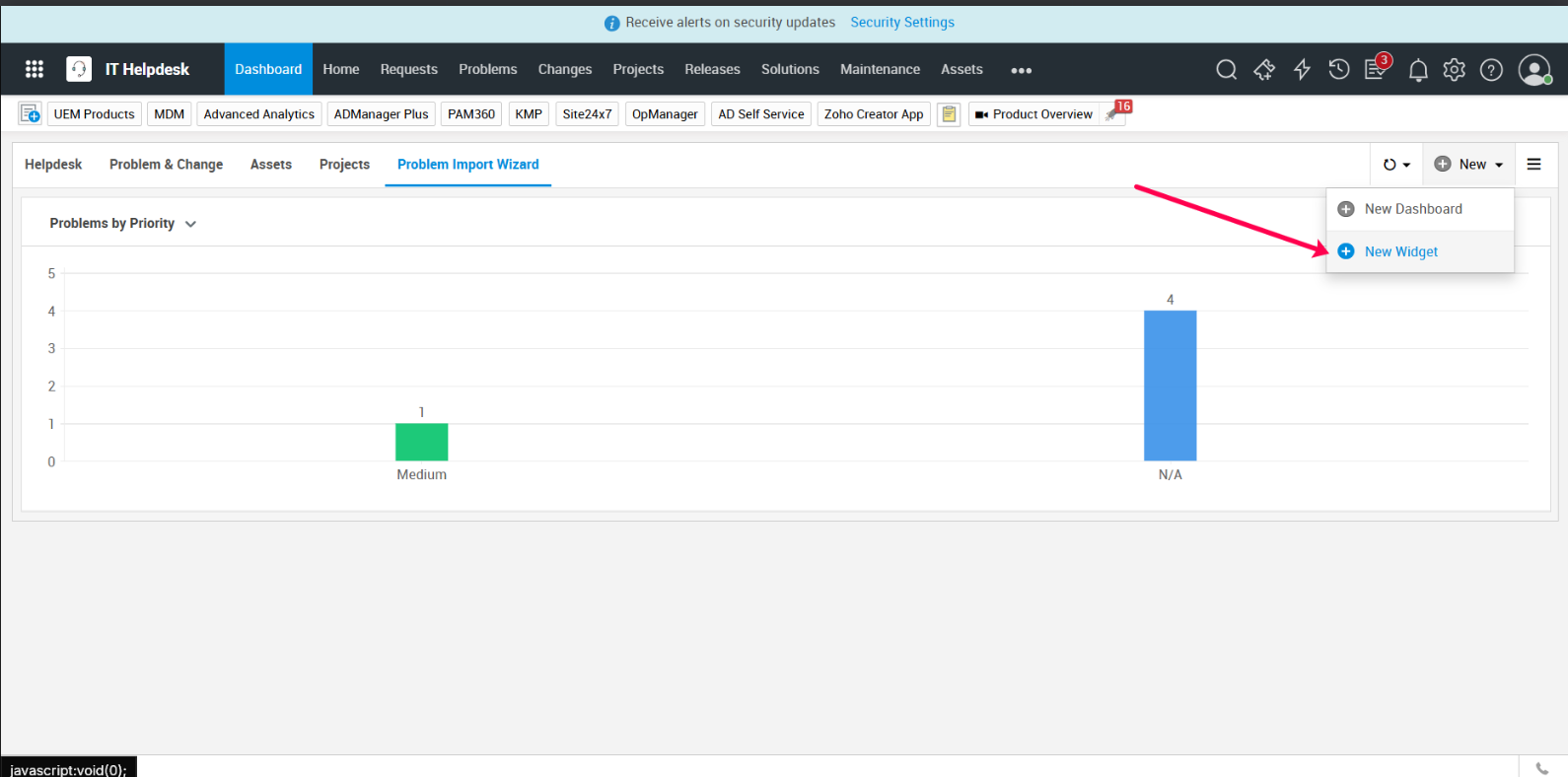
Task: Click the search magnifier icon
Action: [x=1226, y=69]
